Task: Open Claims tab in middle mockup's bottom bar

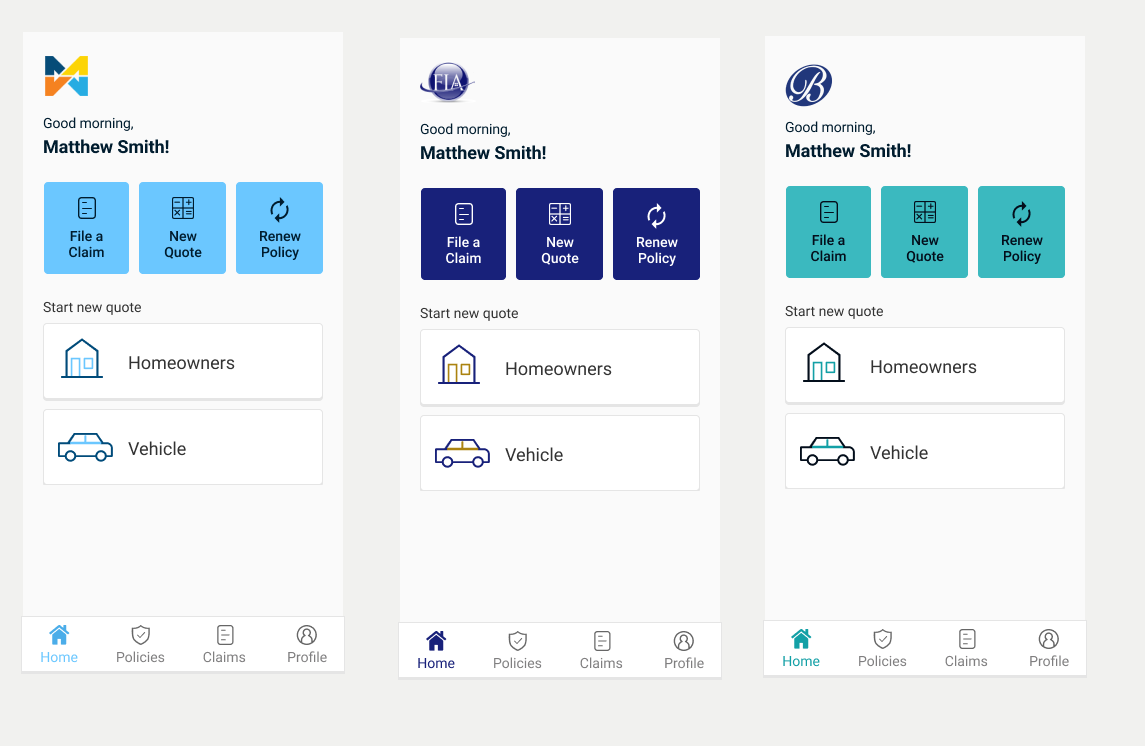Action: point(601,650)
